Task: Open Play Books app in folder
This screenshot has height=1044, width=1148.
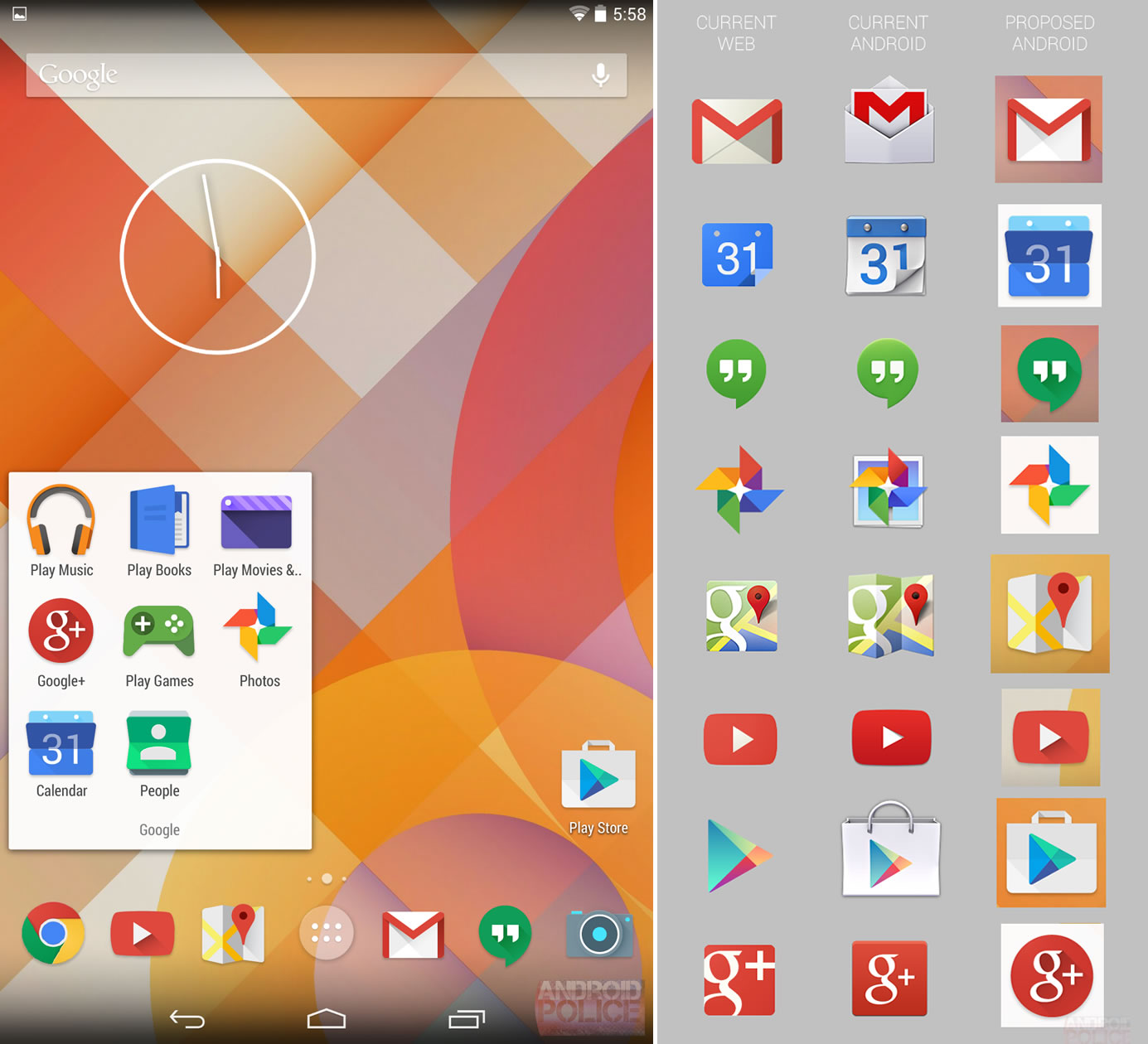Action: pos(159,520)
